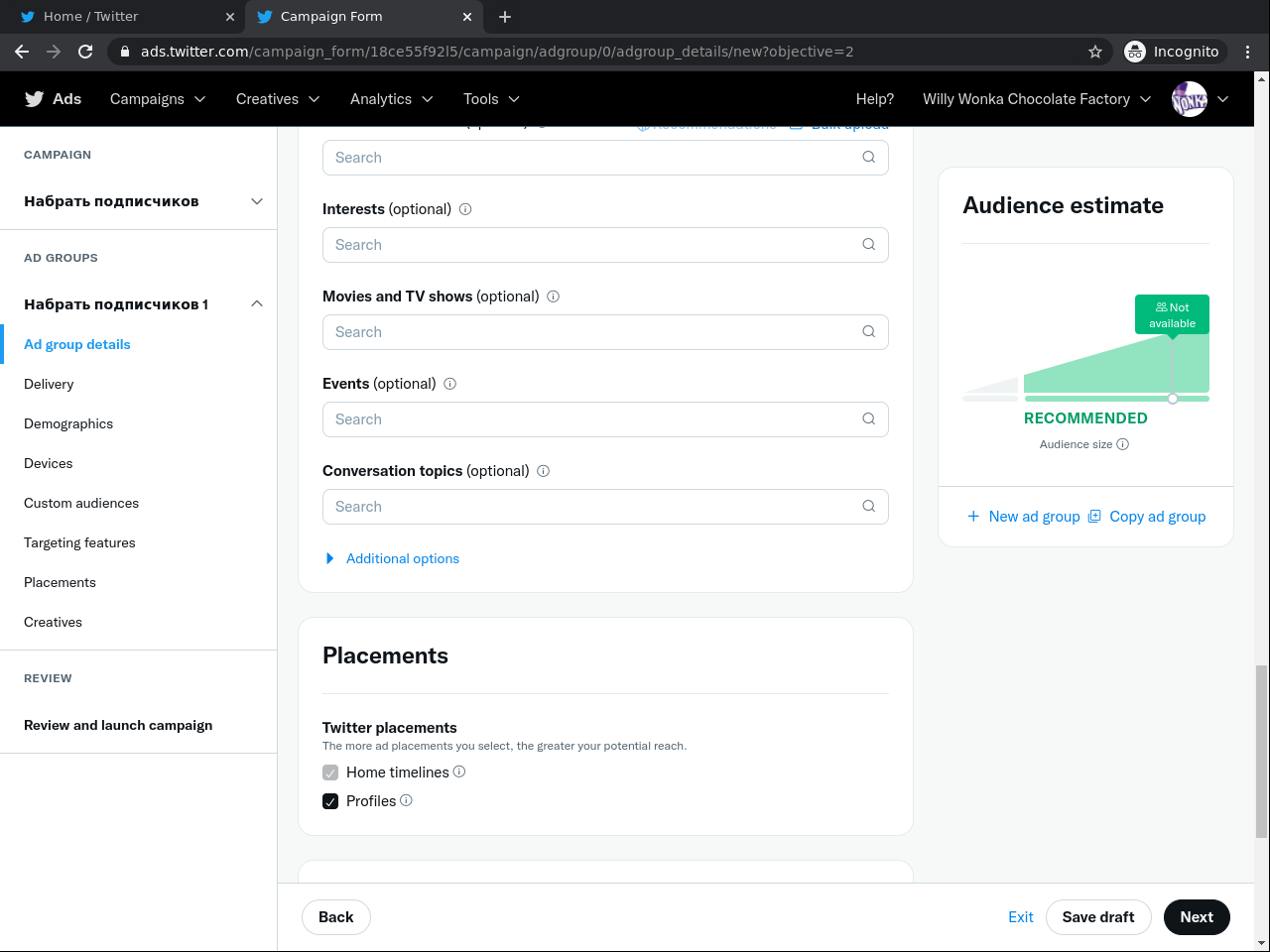This screenshot has height=952, width=1270.
Task: Click the Audience size info icon
Action: click(1123, 444)
